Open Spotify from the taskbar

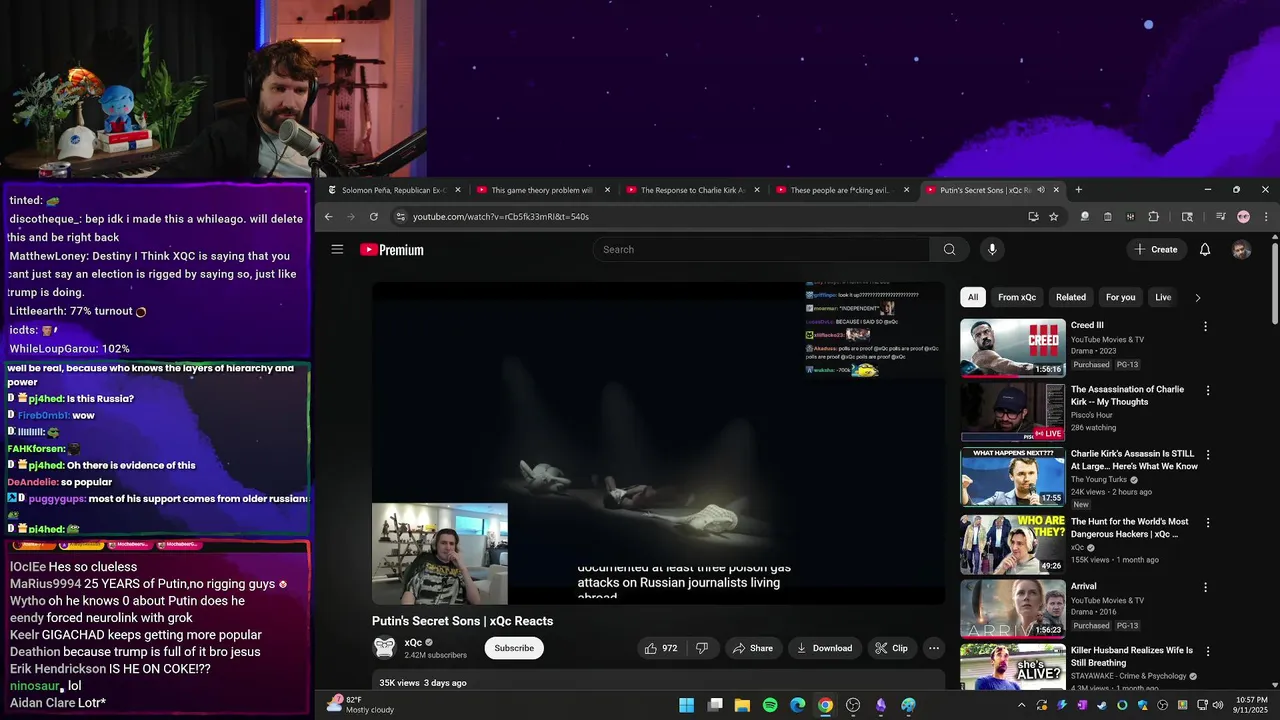[x=770, y=705]
